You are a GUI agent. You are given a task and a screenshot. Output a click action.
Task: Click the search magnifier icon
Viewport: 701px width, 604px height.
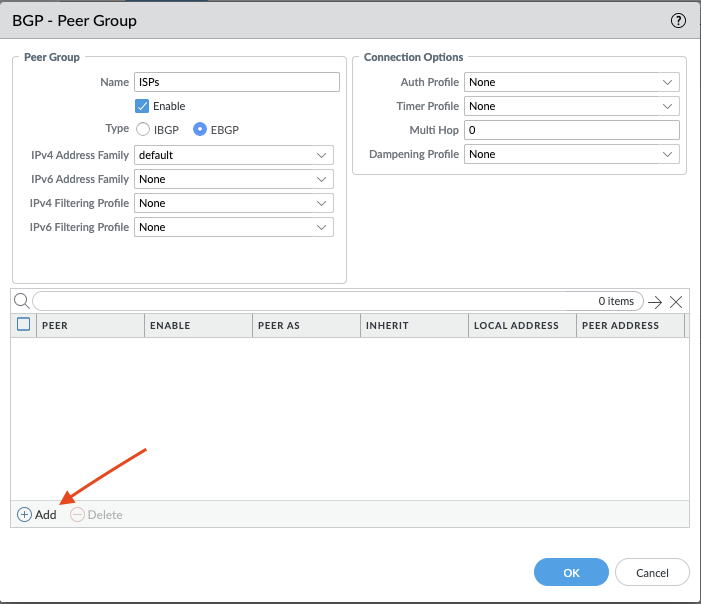click(21, 301)
